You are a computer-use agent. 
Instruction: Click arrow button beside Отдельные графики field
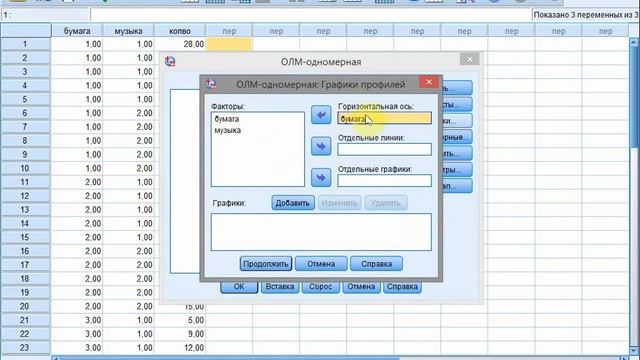(x=321, y=178)
